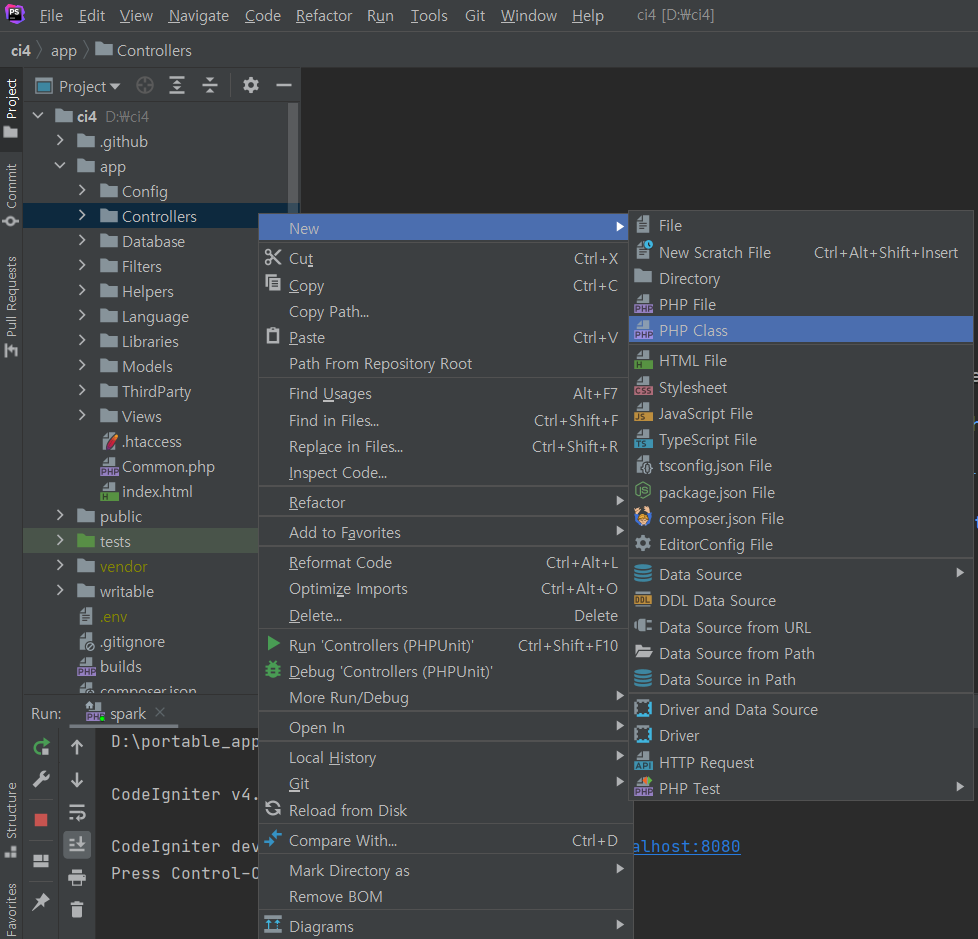The height and width of the screenshot is (939, 978).
Task: Click the Expand All toolbar icon
Action: tap(177, 85)
